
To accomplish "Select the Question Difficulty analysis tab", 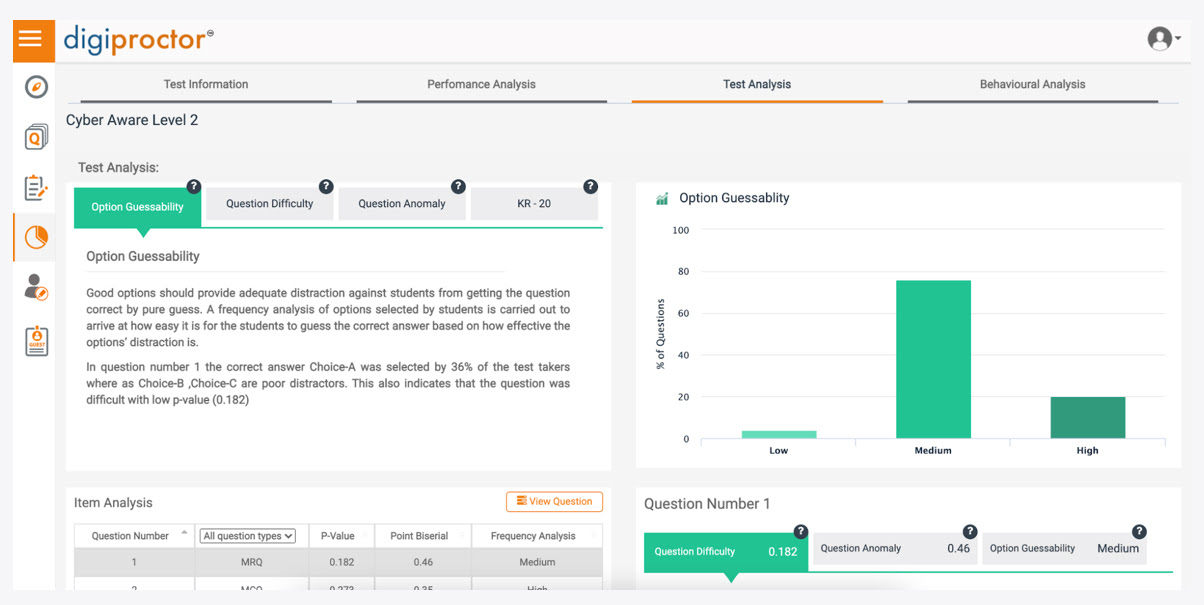I will [x=270, y=204].
